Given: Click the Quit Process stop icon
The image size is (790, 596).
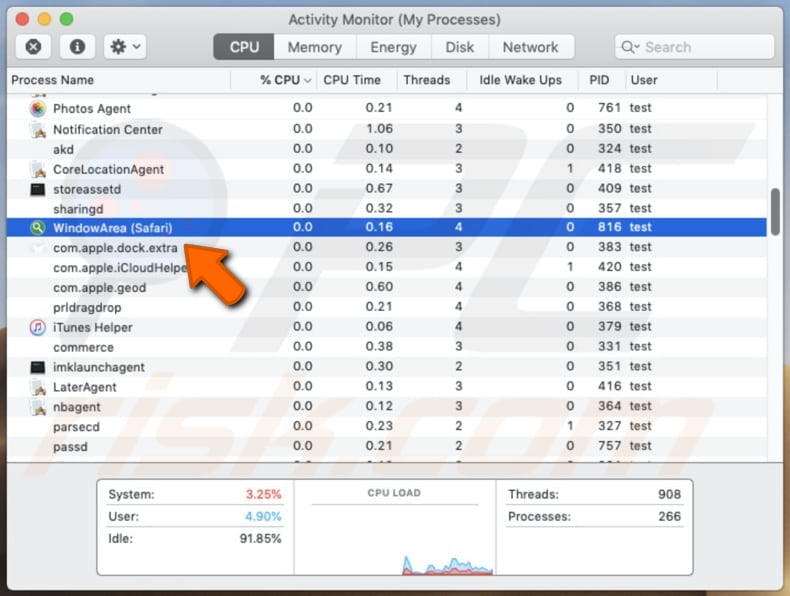Looking at the screenshot, I should 33,47.
